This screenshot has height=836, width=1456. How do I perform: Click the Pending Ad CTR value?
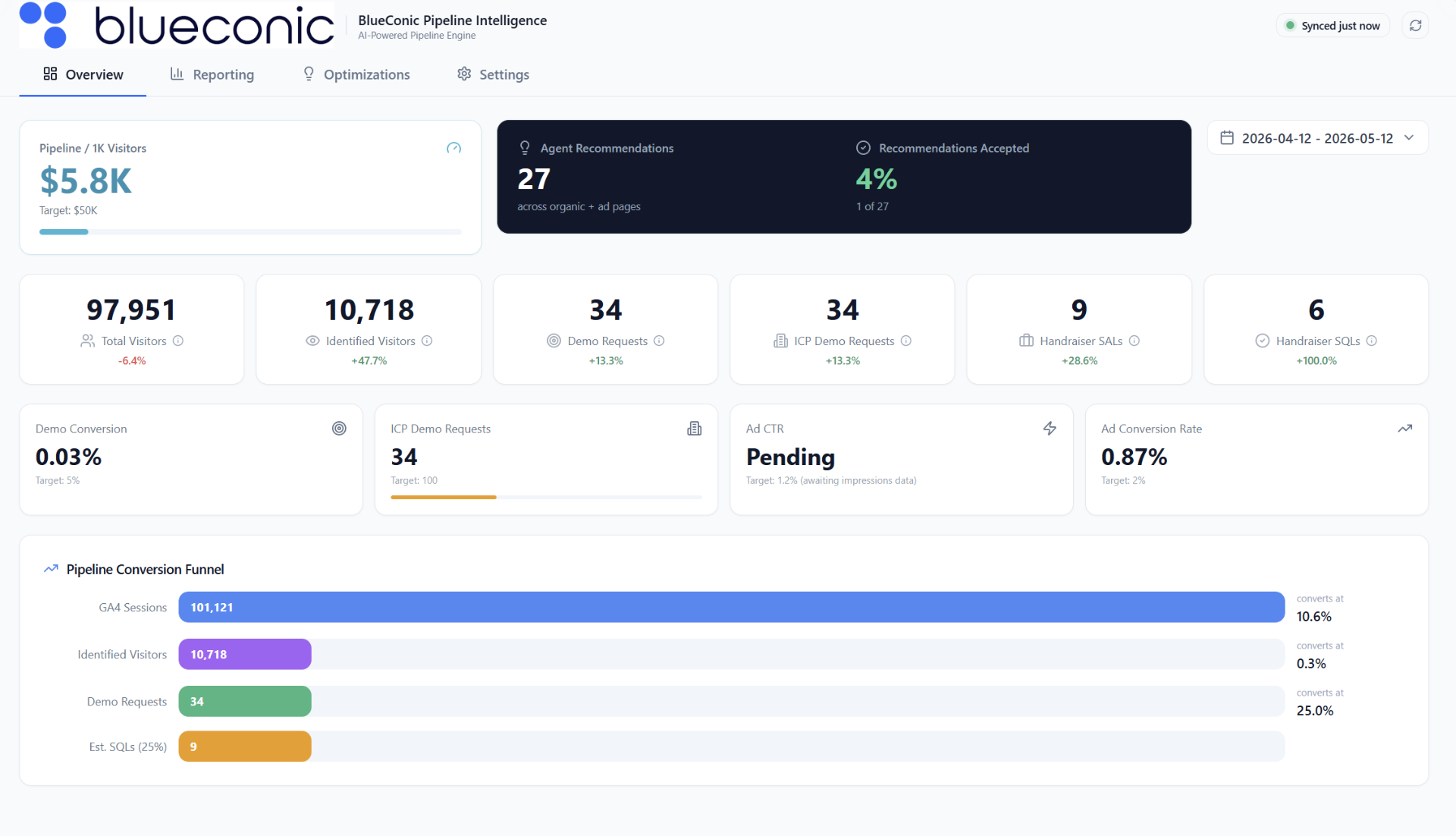tap(790, 457)
